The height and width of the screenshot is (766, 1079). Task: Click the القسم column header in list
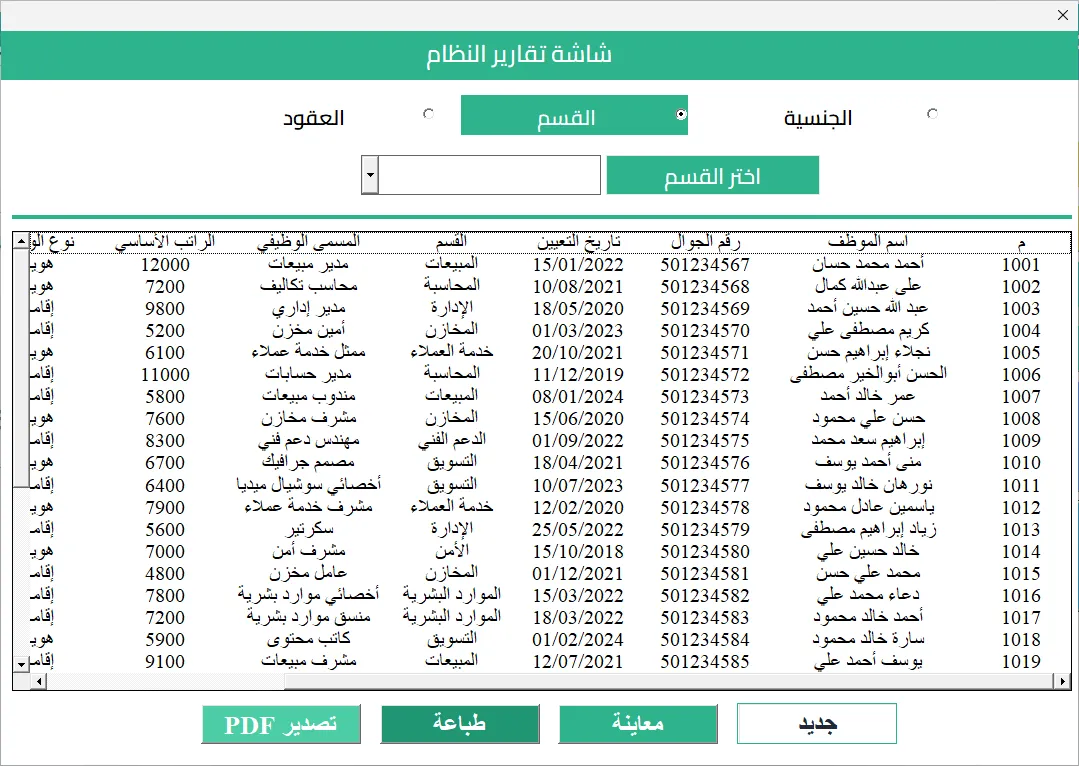(x=451, y=242)
